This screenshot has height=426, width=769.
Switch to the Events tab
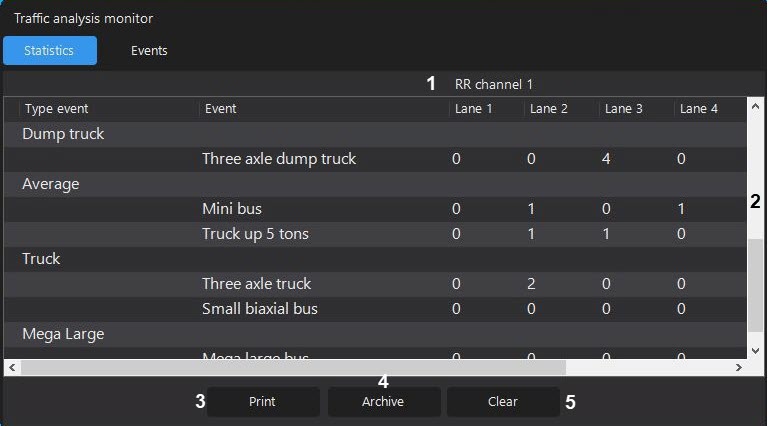click(x=149, y=50)
